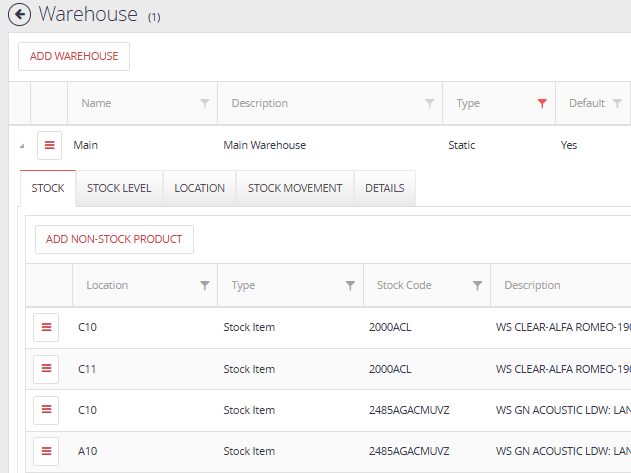The height and width of the screenshot is (473, 631).
Task: Select 2485AGACMUVZ code in A10 row
Action: (x=409, y=451)
